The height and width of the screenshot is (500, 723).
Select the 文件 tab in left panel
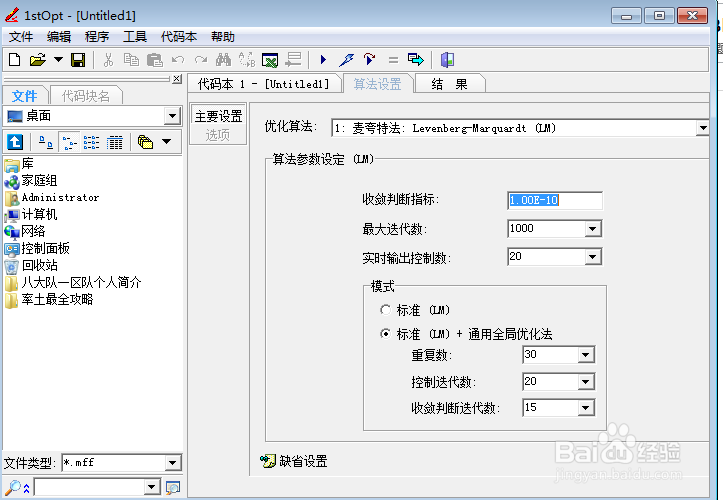(25, 96)
